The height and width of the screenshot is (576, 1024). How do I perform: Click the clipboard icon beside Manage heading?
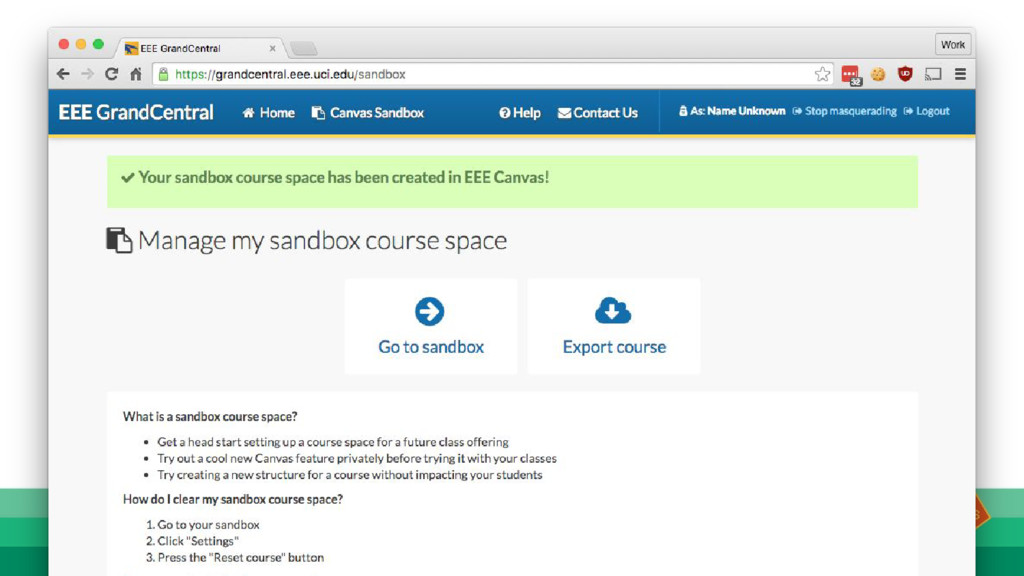pos(119,240)
